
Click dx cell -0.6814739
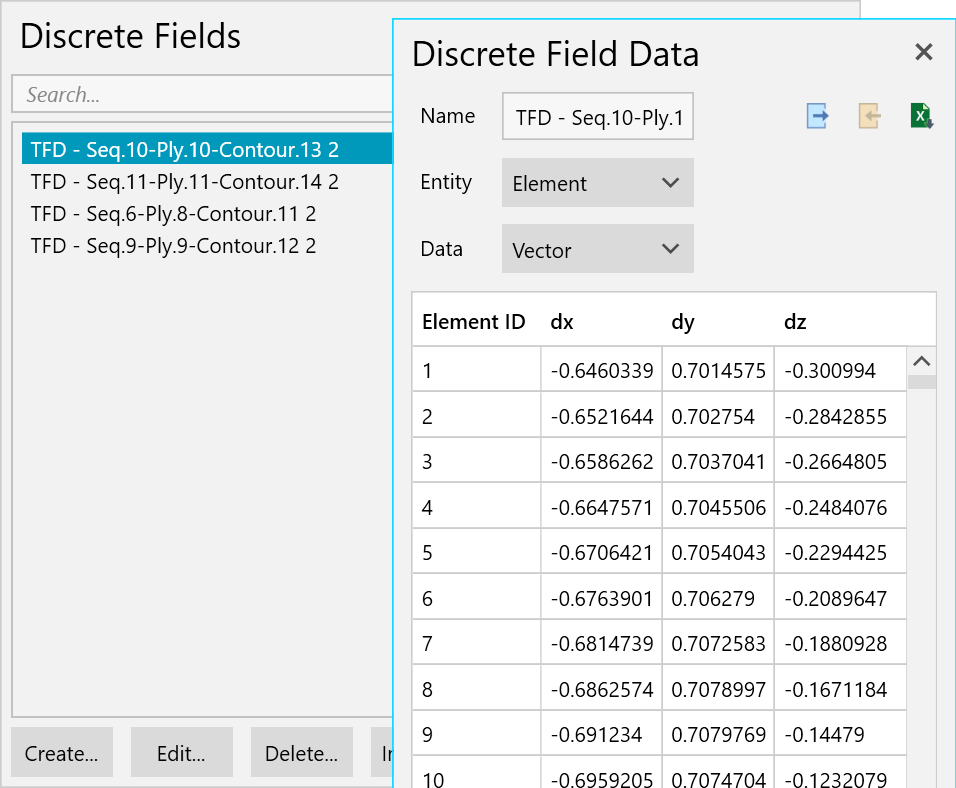click(x=601, y=643)
